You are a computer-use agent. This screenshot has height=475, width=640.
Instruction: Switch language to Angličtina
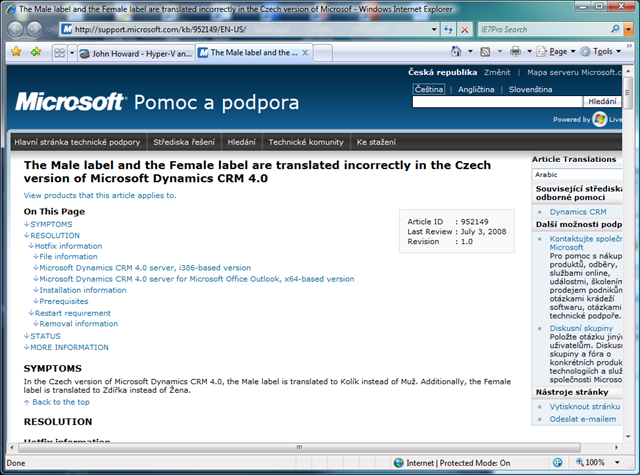[x=476, y=89]
